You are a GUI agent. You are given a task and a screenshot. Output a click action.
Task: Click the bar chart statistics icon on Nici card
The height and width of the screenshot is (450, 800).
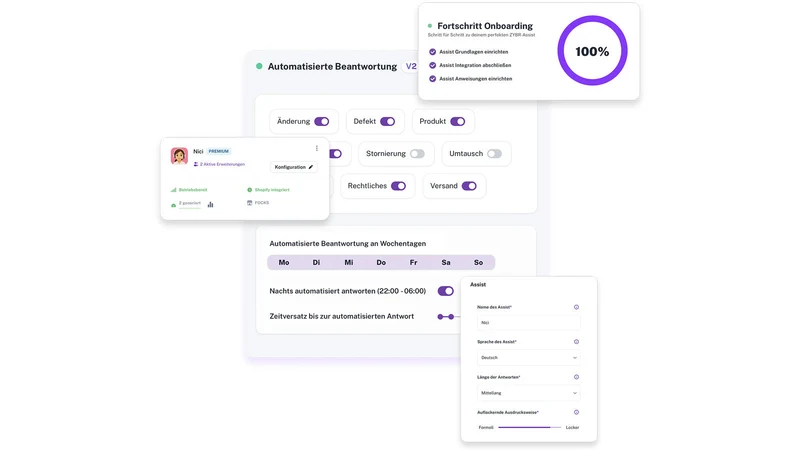click(x=210, y=204)
